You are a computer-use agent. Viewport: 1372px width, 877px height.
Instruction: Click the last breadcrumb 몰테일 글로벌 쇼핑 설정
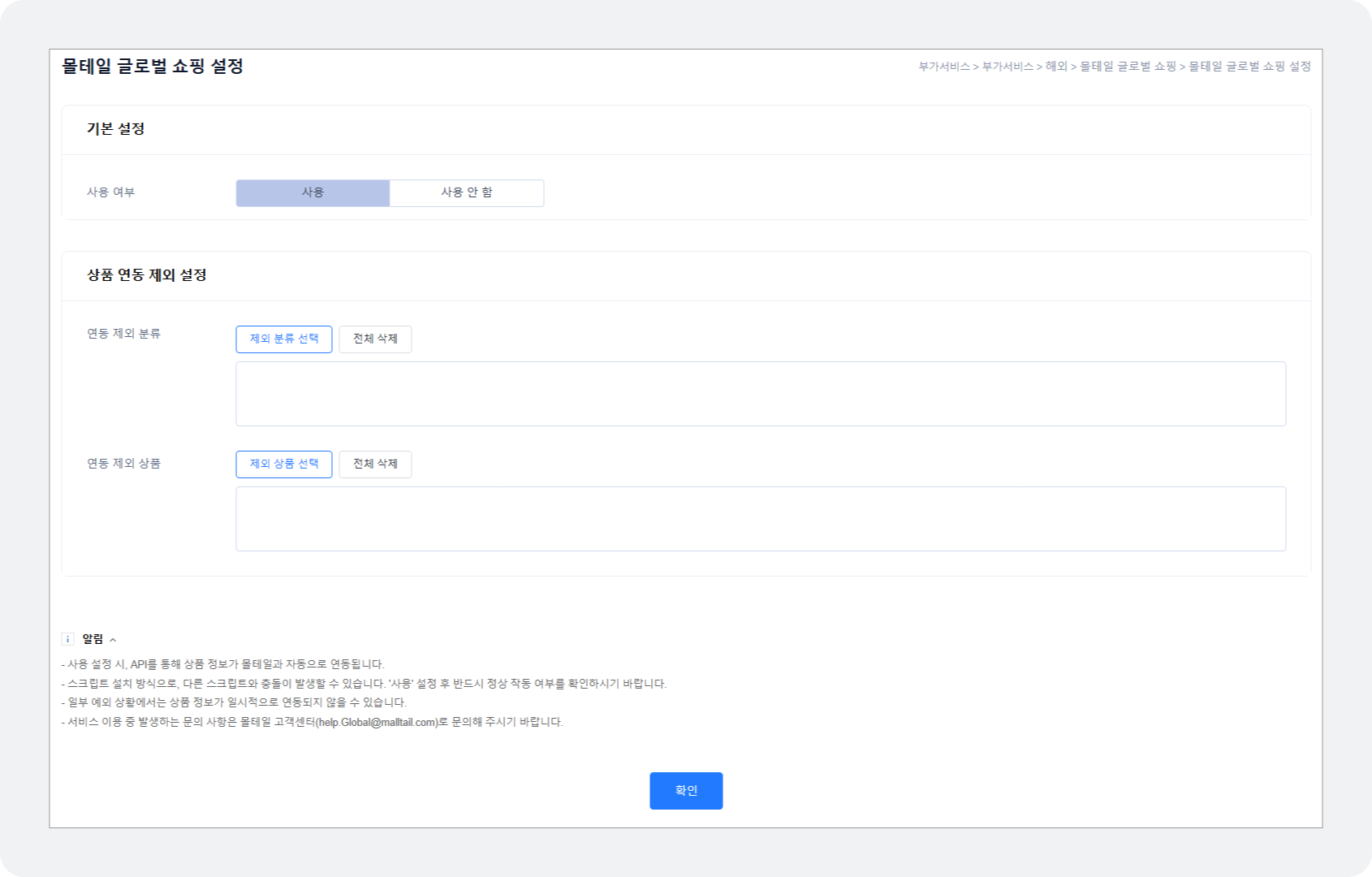(1249, 67)
